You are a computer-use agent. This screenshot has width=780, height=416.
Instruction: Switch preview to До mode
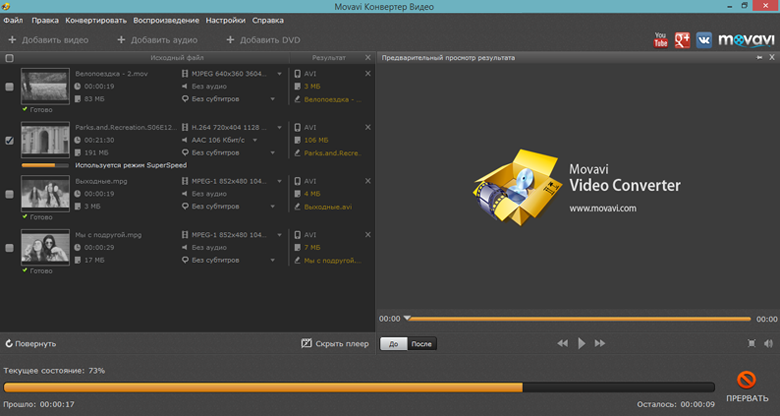pyautogui.click(x=393, y=344)
